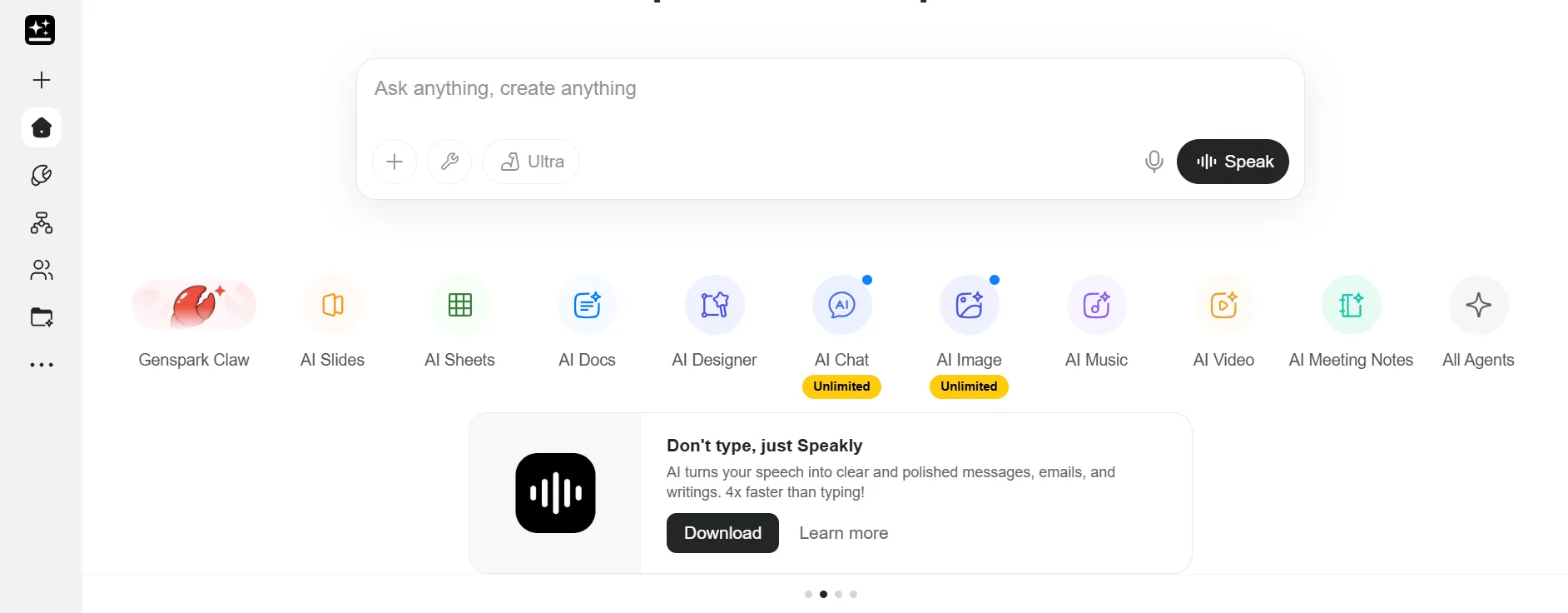Launch the AI Music agent
The image size is (1568, 613).
point(1096,323)
